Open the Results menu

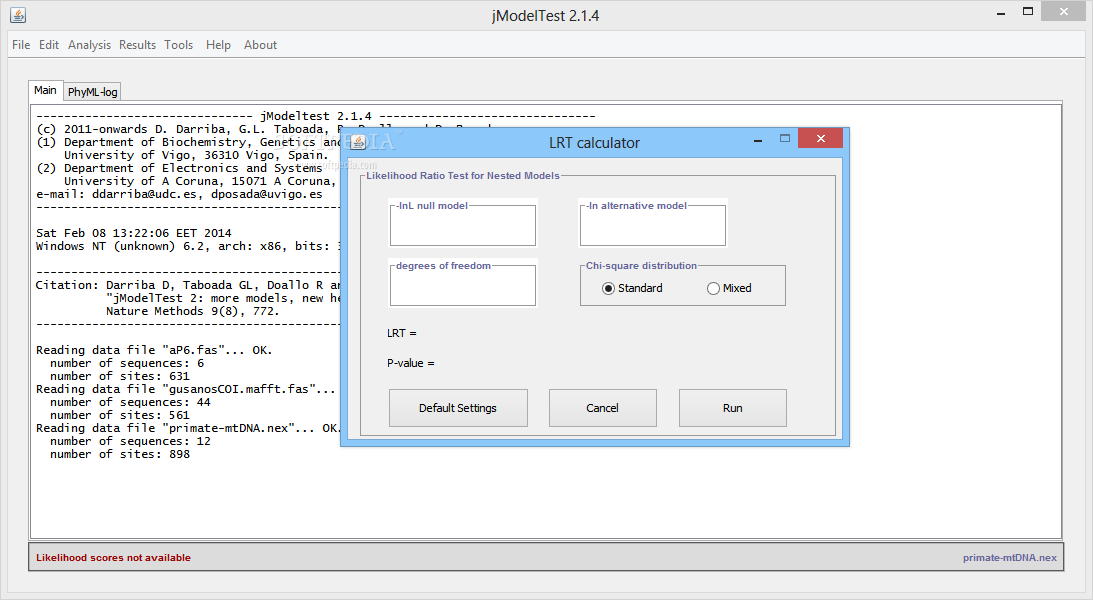click(x=137, y=45)
